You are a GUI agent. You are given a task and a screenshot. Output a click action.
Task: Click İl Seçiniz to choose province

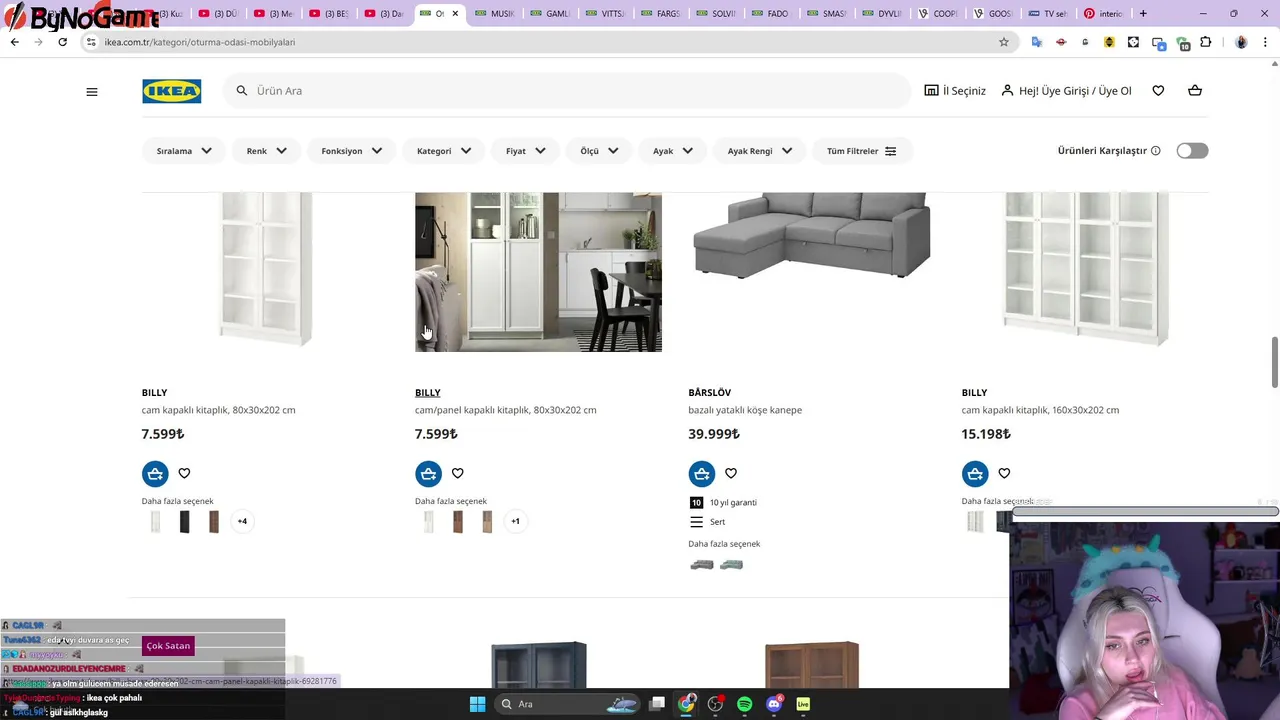(x=955, y=91)
